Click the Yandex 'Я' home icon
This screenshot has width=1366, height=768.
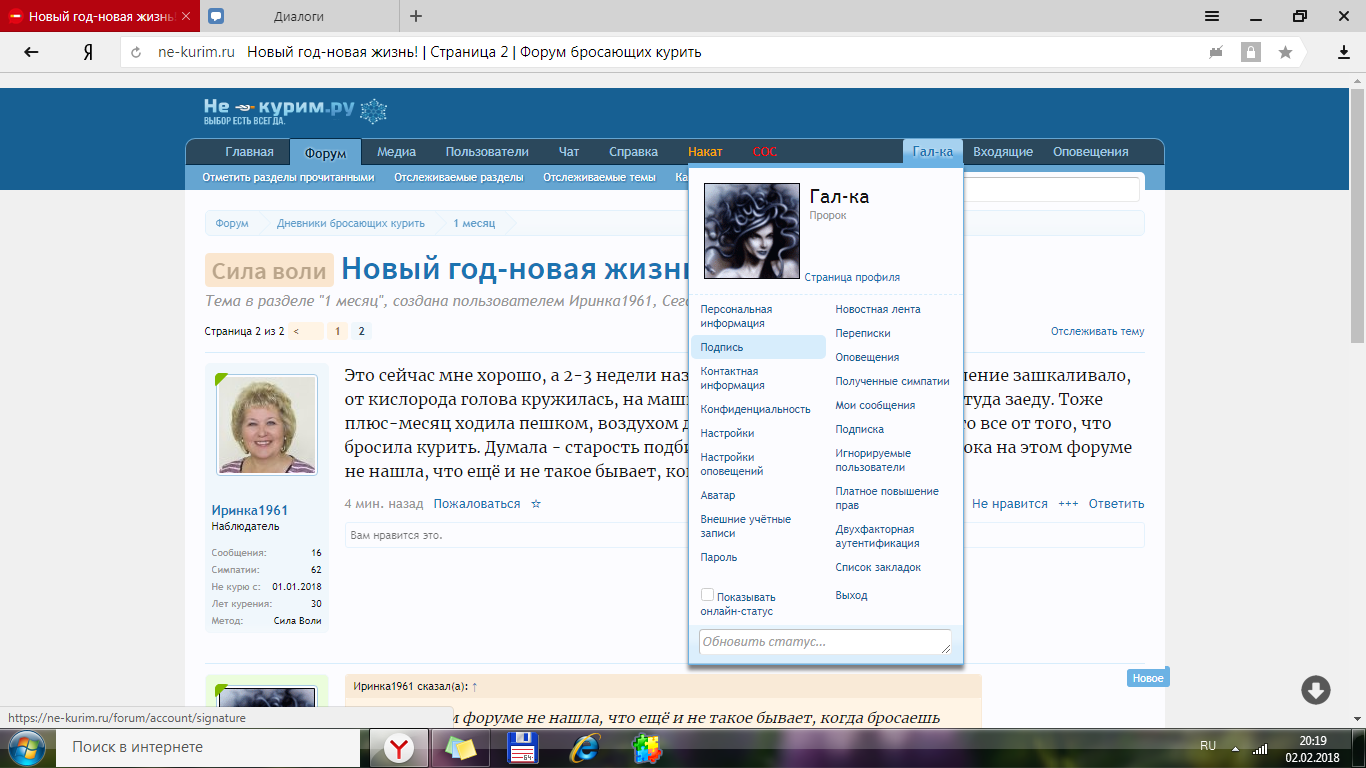click(88, 52)
